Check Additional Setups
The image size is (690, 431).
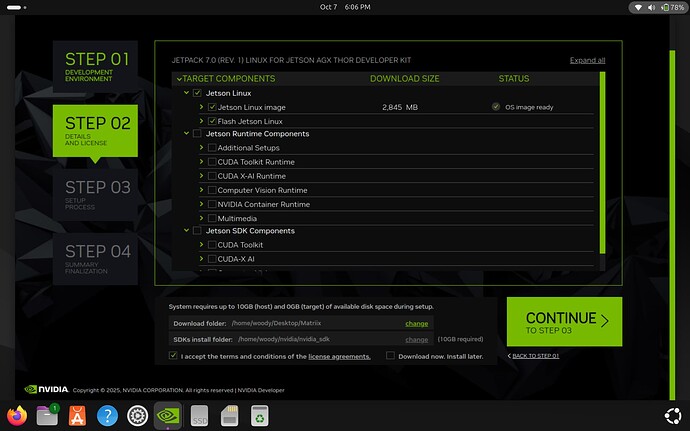click(212, 147)
